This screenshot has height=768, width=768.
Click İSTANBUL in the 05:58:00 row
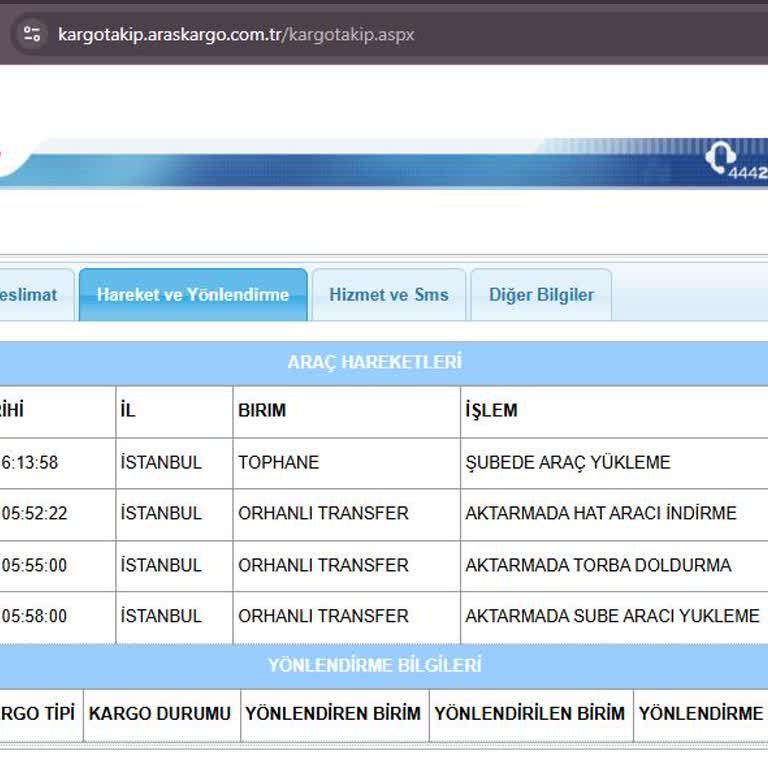coord(174,617)
